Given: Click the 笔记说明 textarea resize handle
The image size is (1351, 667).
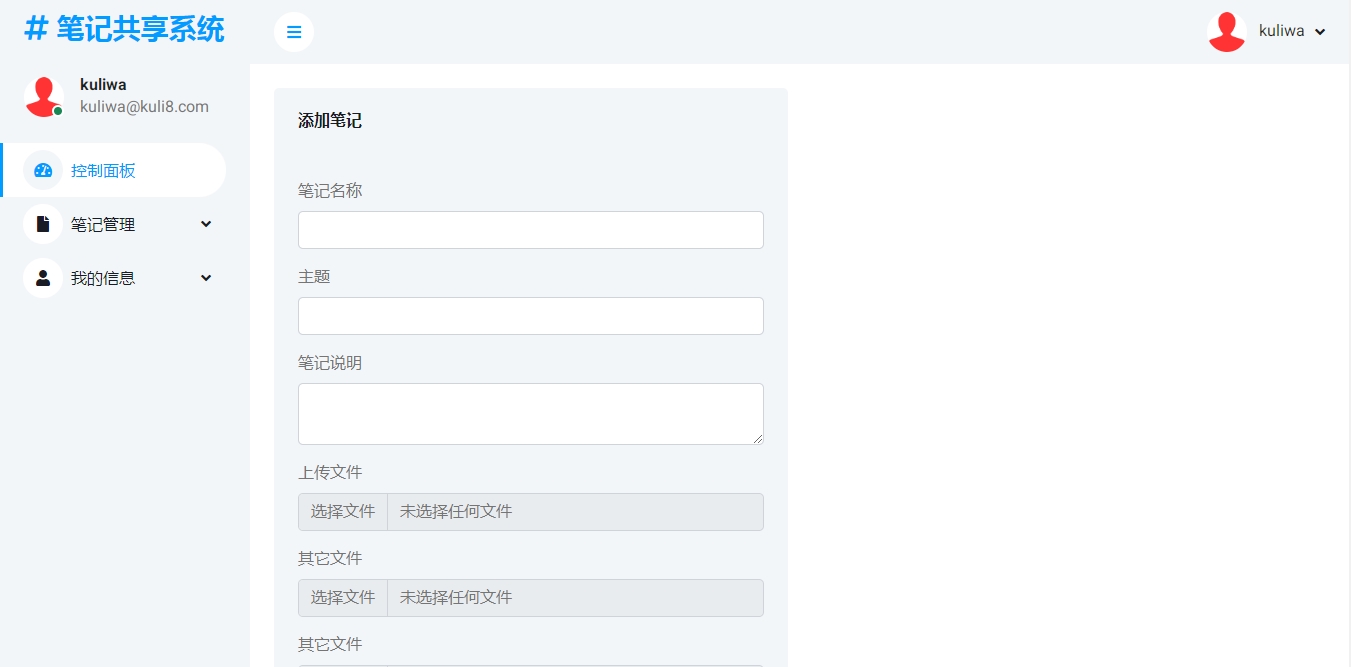Looking at the screenshot, I should pyautogui.click(x=758, y=438).
